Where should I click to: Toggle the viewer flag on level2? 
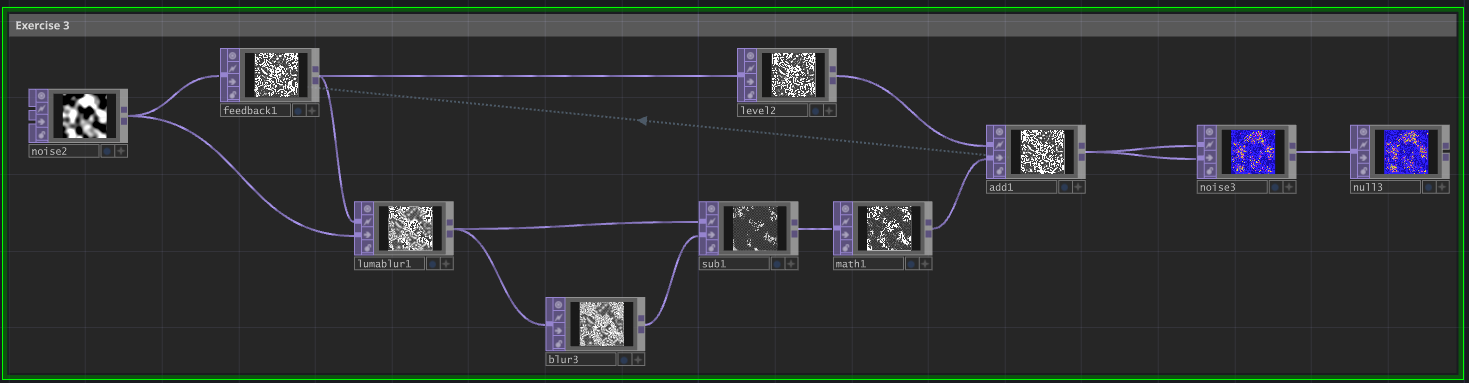tap(750, 56)
